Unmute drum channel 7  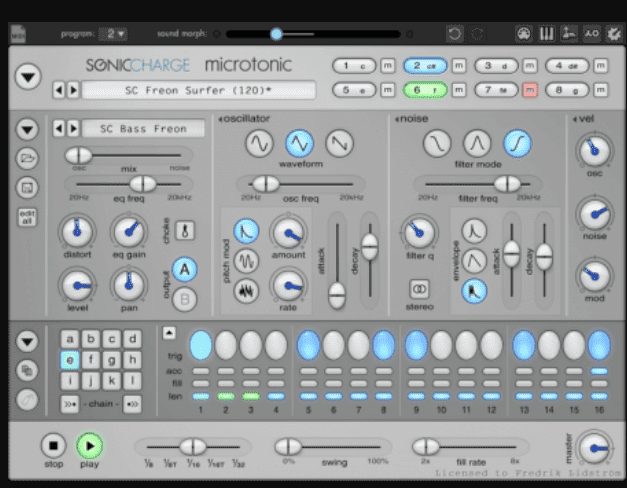tap(530, 90)
